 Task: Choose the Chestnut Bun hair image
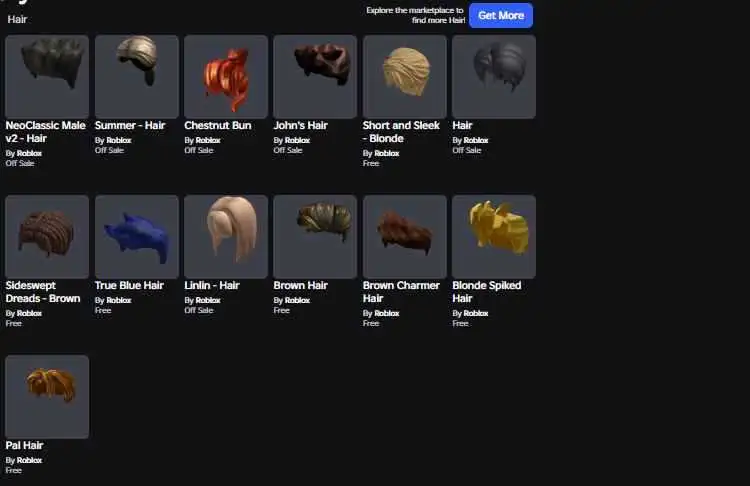pos(226,77)
